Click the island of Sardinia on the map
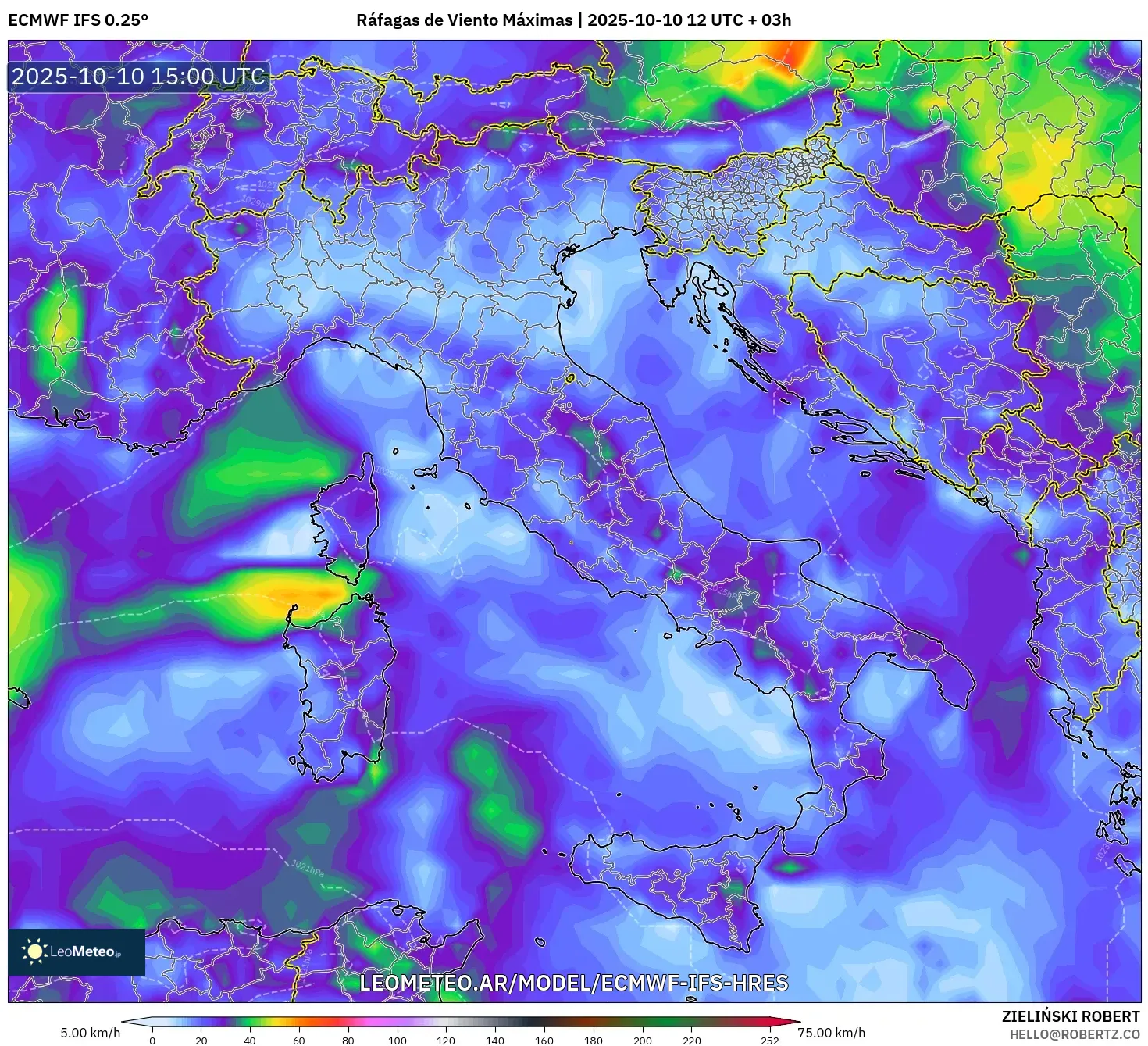The height and width of the screenshot is (1046, 1148). pos(336,687)
